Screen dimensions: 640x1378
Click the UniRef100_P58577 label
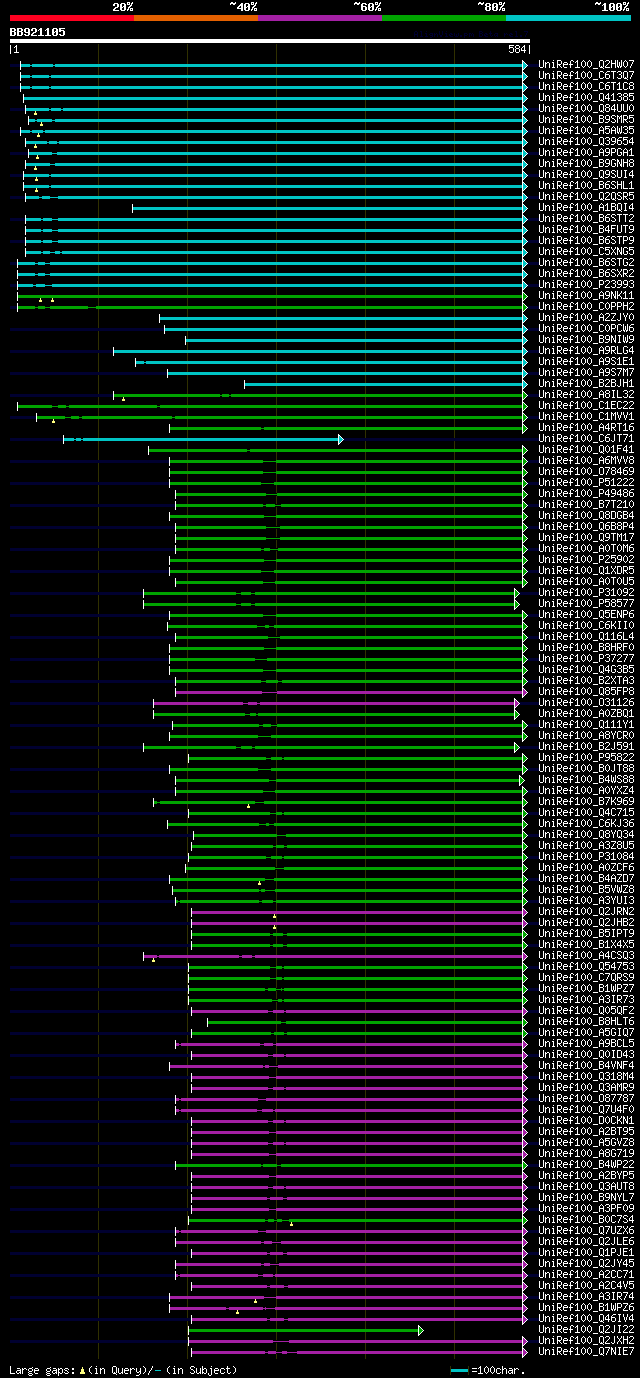[x=586, y=604]
